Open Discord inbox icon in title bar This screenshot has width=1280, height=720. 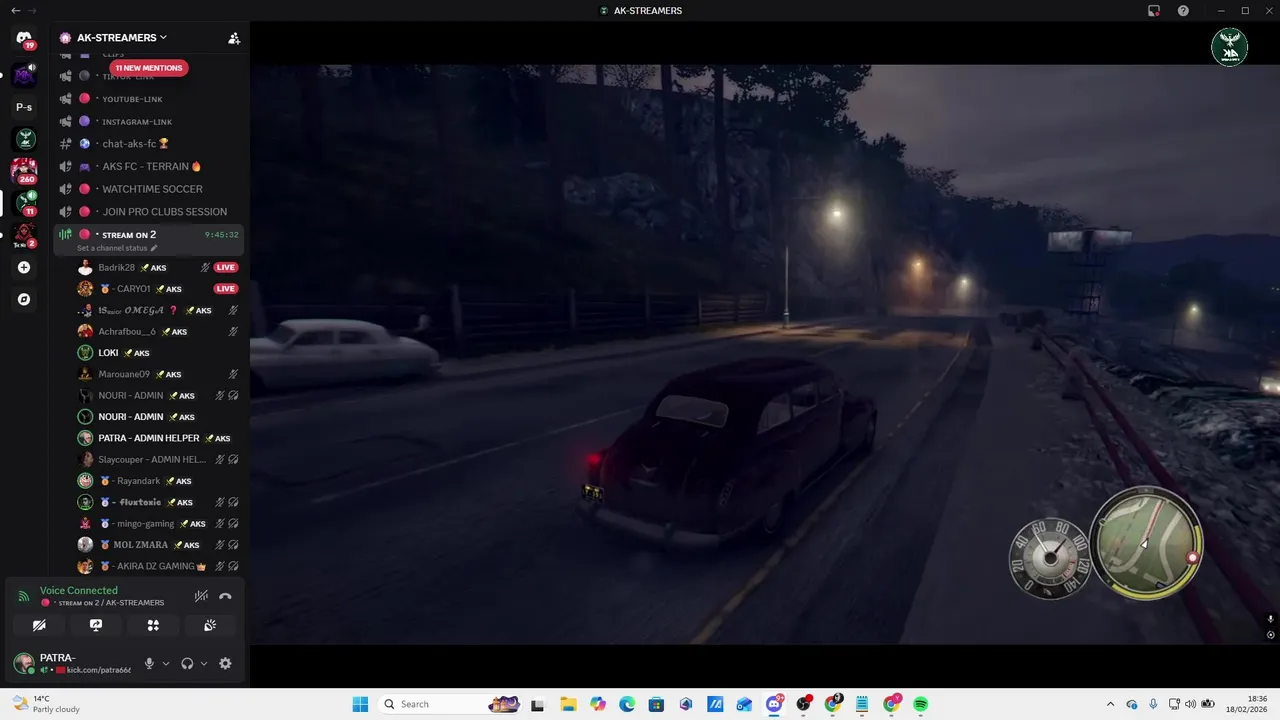tap(1154, 10)
